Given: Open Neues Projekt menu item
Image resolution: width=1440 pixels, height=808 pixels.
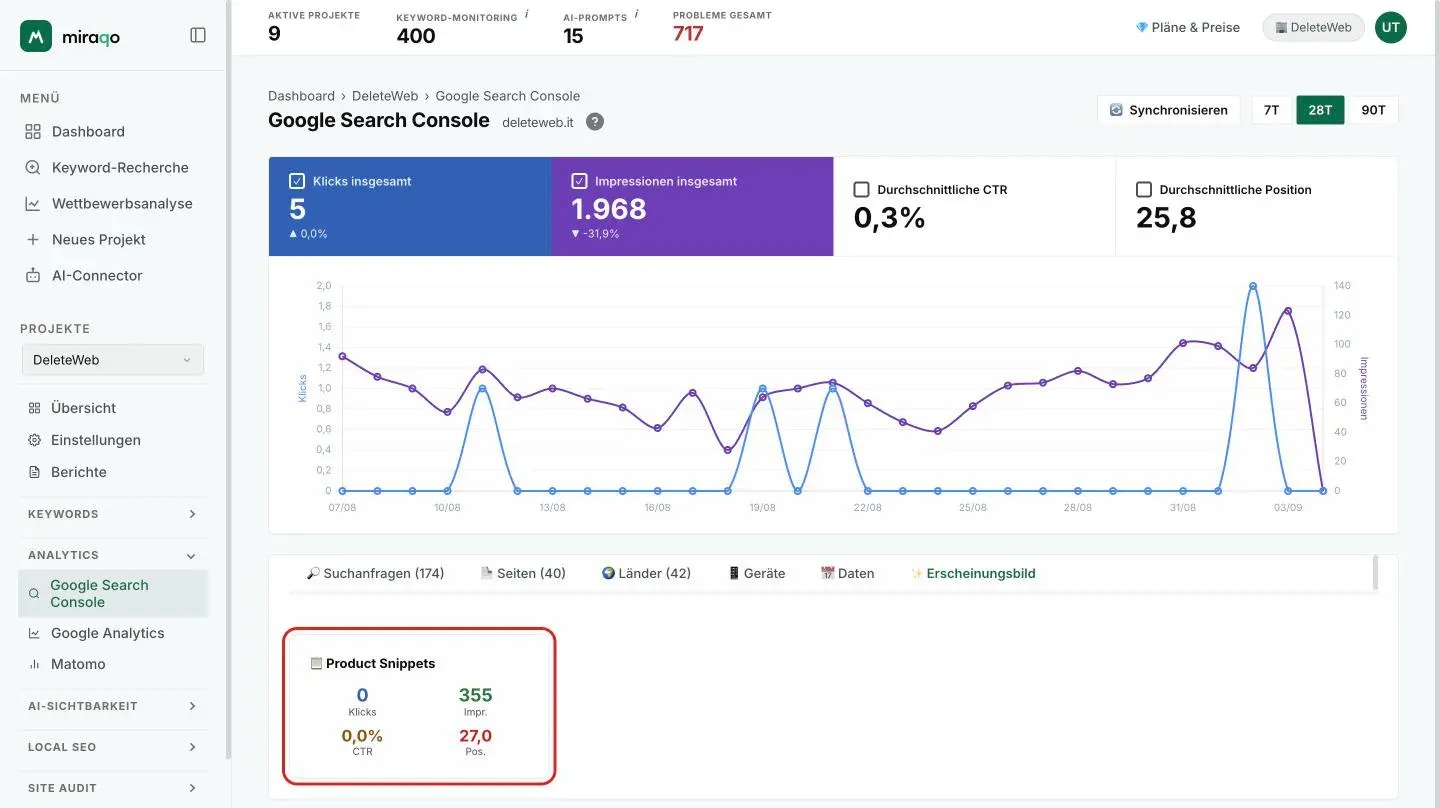Looking at the screenshot, I should coord(113,239).
